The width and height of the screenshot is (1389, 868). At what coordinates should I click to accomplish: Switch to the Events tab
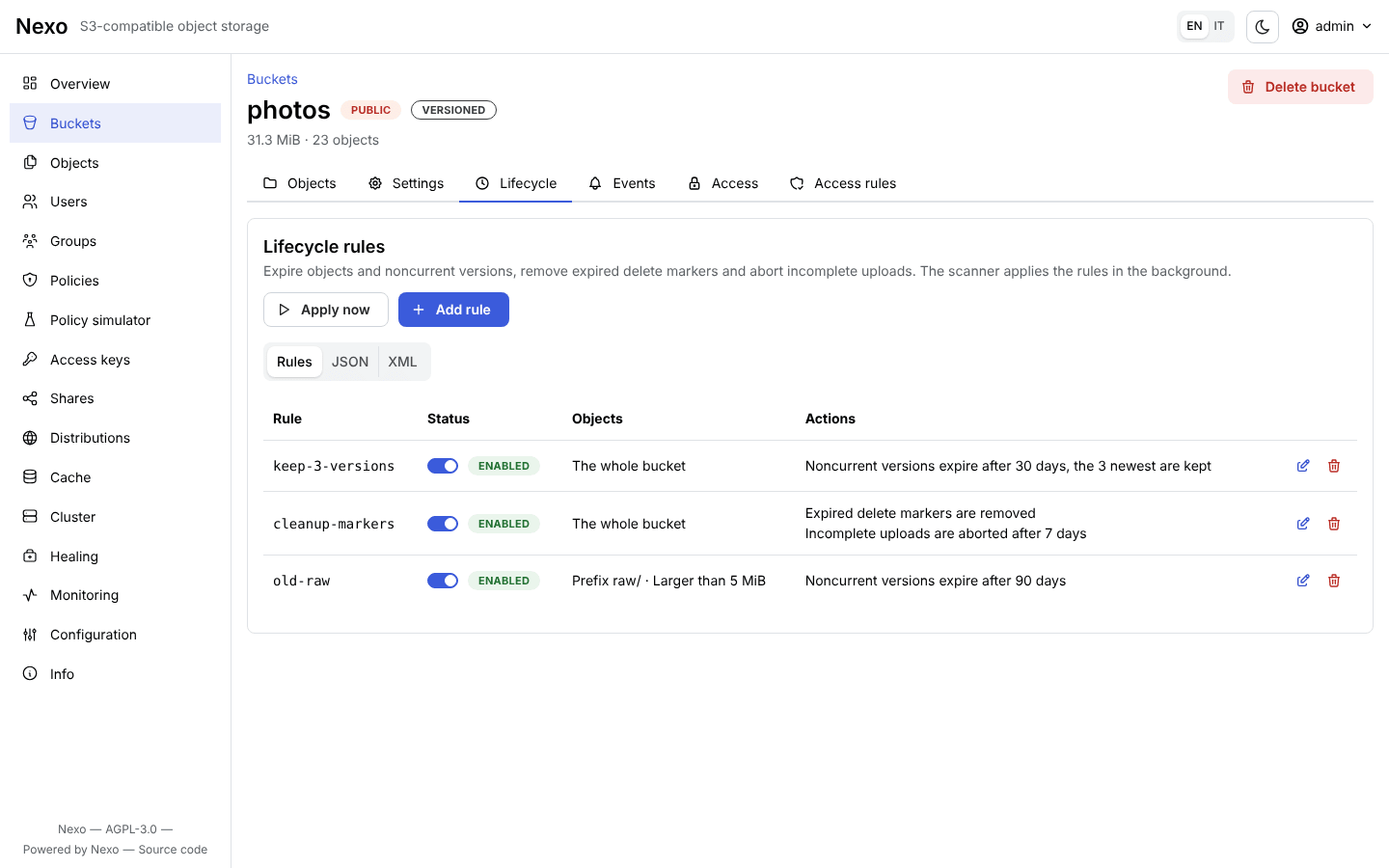pos(622,183)
